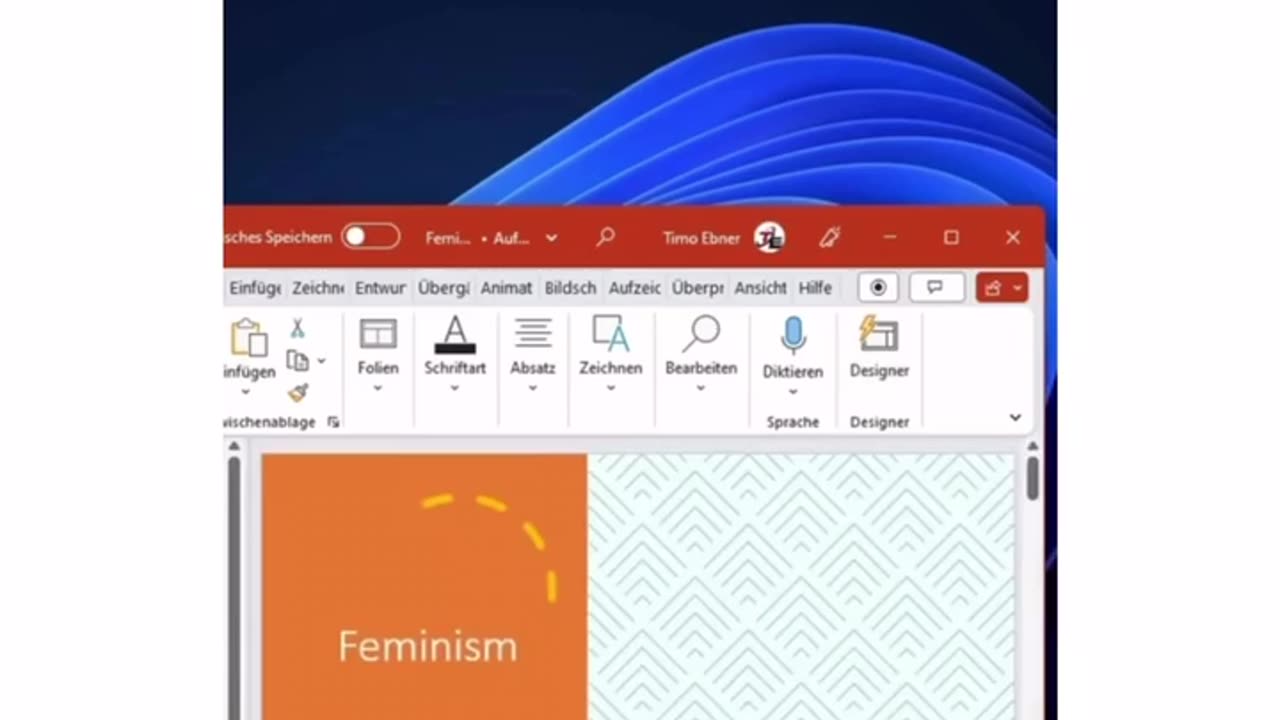Collapse the ribbon with chevron arrow
This screenshot has width=1280, height=720.
coord(1015,418)
